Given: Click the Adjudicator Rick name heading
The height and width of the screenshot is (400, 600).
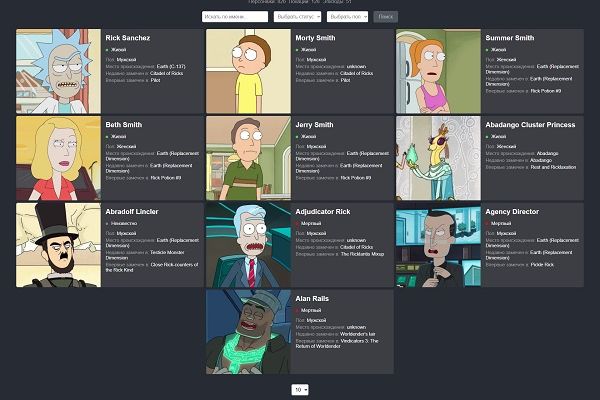Looking at the screenshot, I should coord(323,212).
